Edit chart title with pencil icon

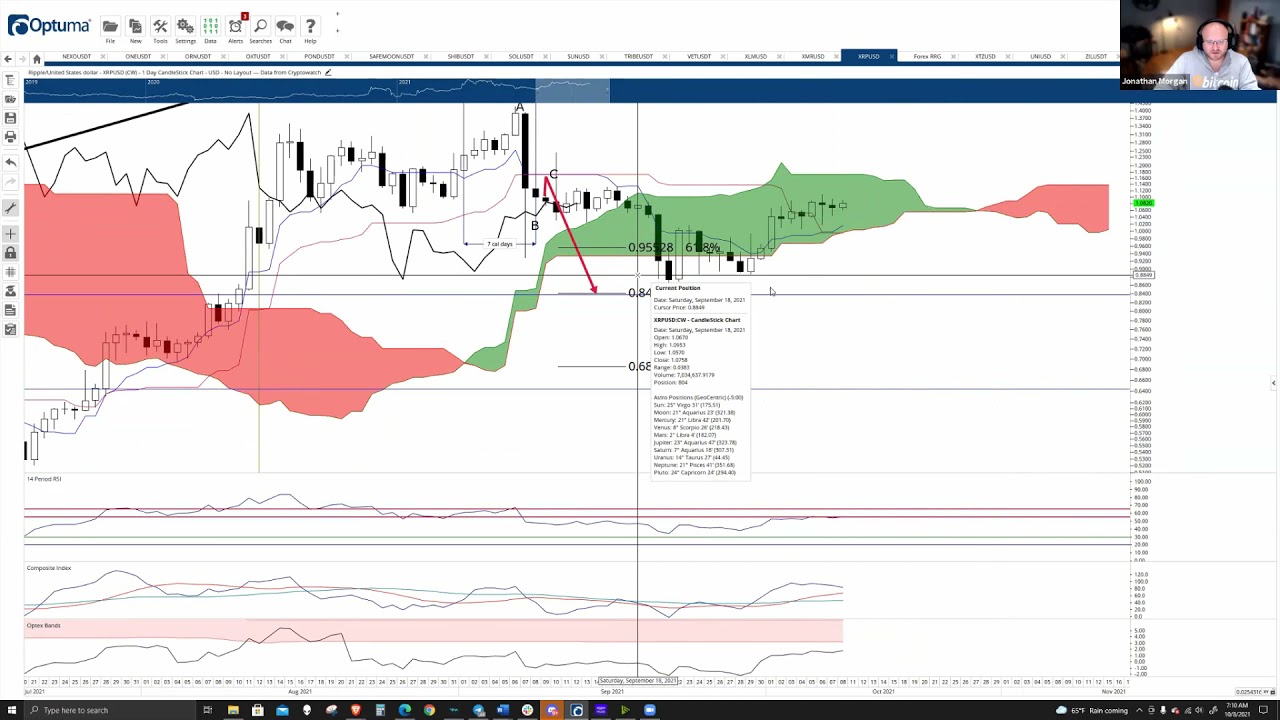click(328, 72)
